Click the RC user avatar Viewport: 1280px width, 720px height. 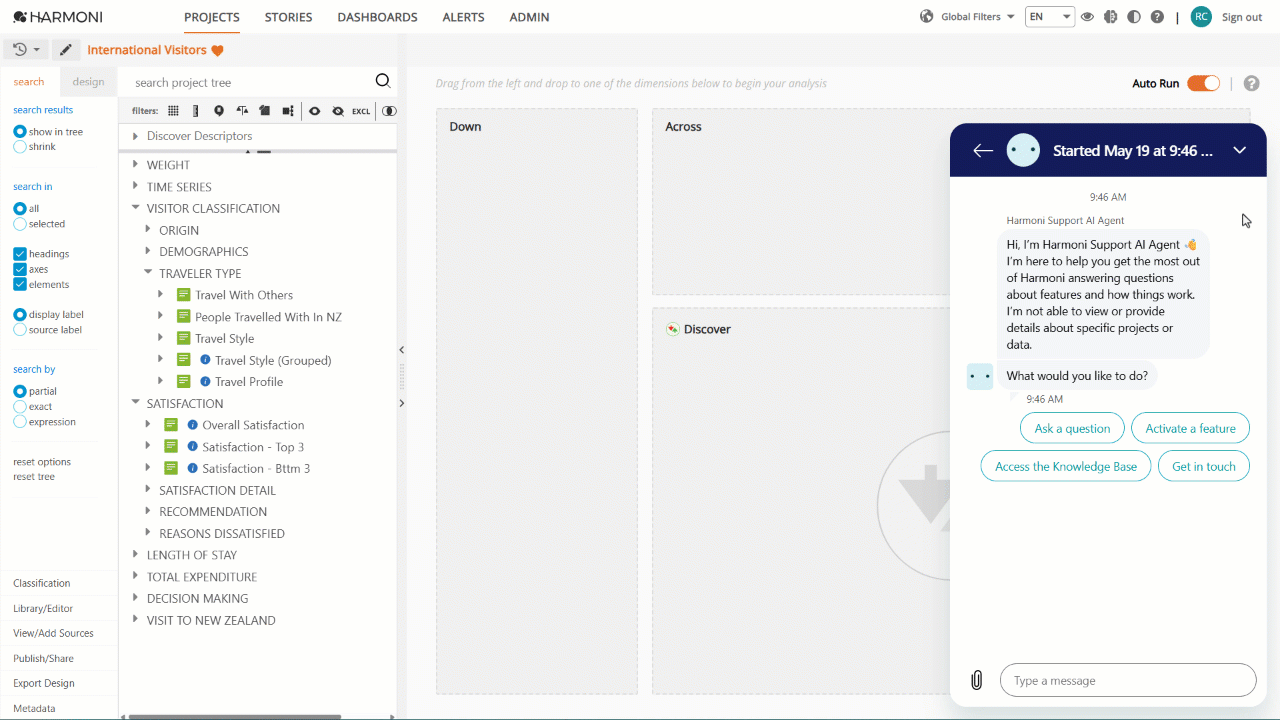coord(1201,17)
